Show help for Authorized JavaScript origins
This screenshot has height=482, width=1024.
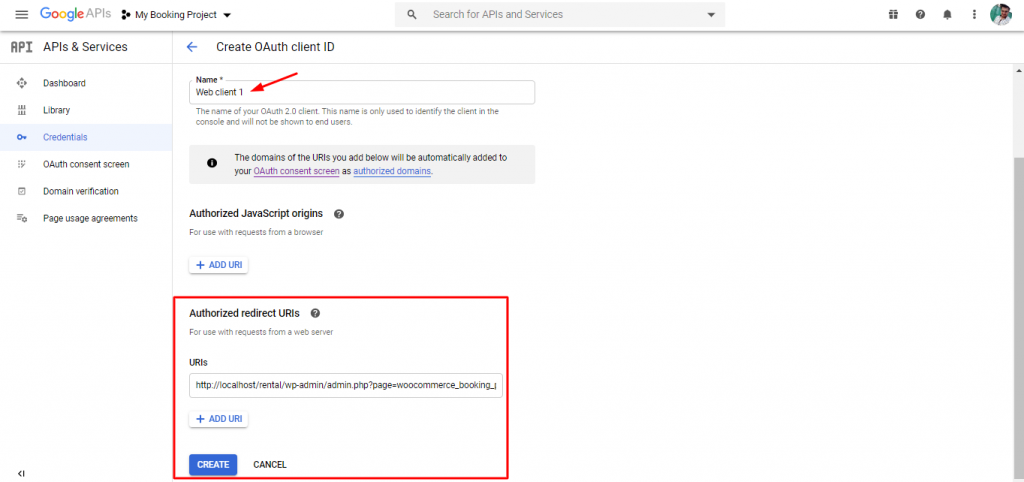(339, 214)
